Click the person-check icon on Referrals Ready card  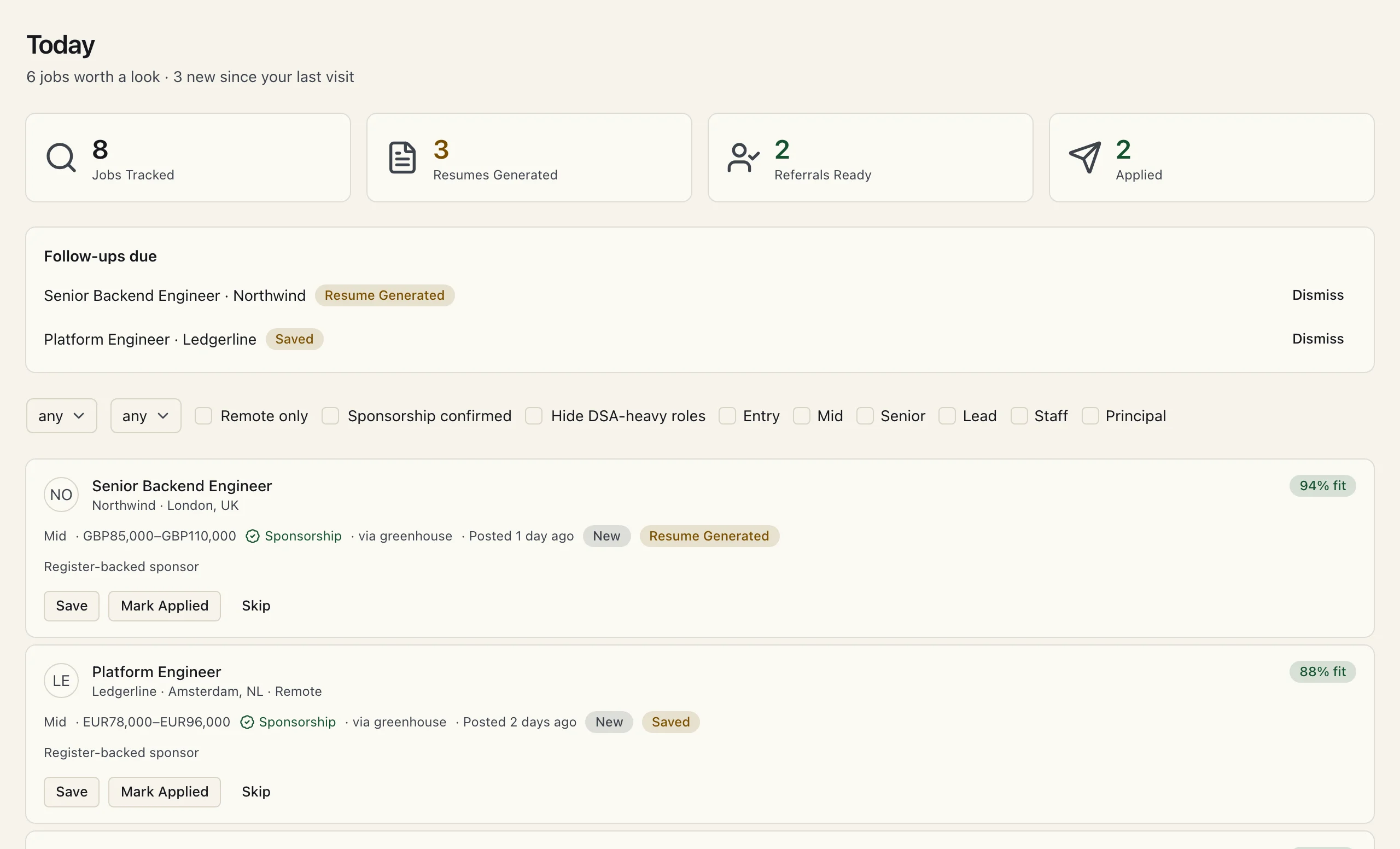click(743, 158)
